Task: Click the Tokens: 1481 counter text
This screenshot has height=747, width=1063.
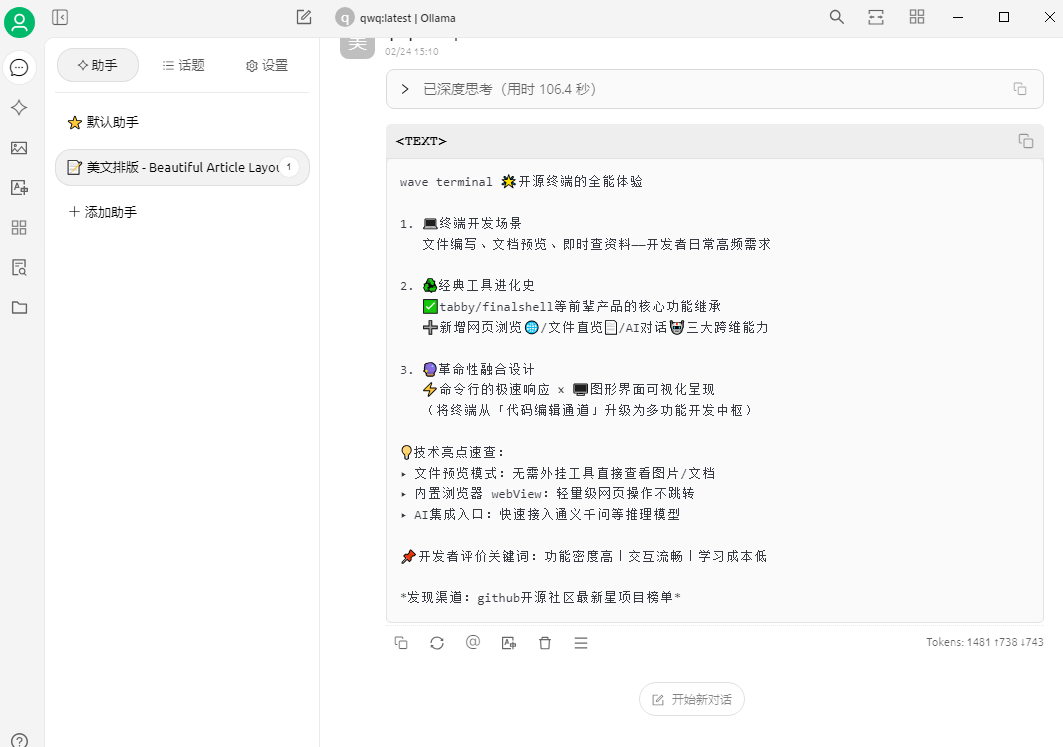Action: (984, 642)
